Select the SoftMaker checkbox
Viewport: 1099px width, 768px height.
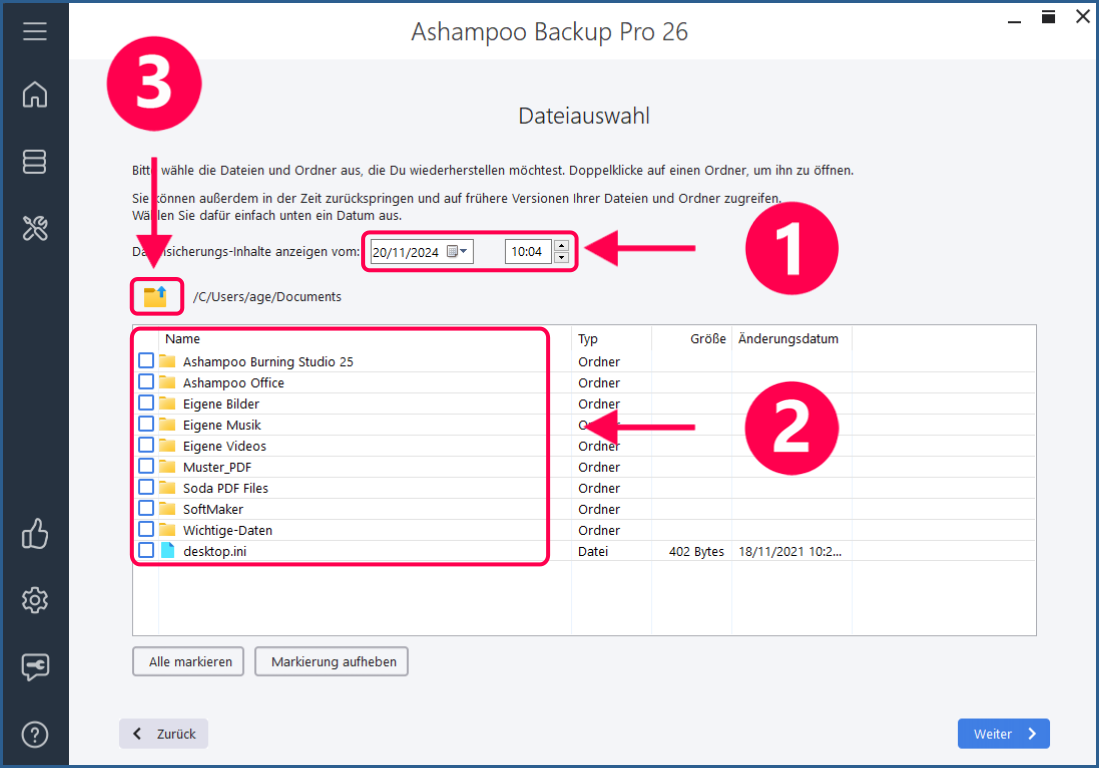click(146, 507)
